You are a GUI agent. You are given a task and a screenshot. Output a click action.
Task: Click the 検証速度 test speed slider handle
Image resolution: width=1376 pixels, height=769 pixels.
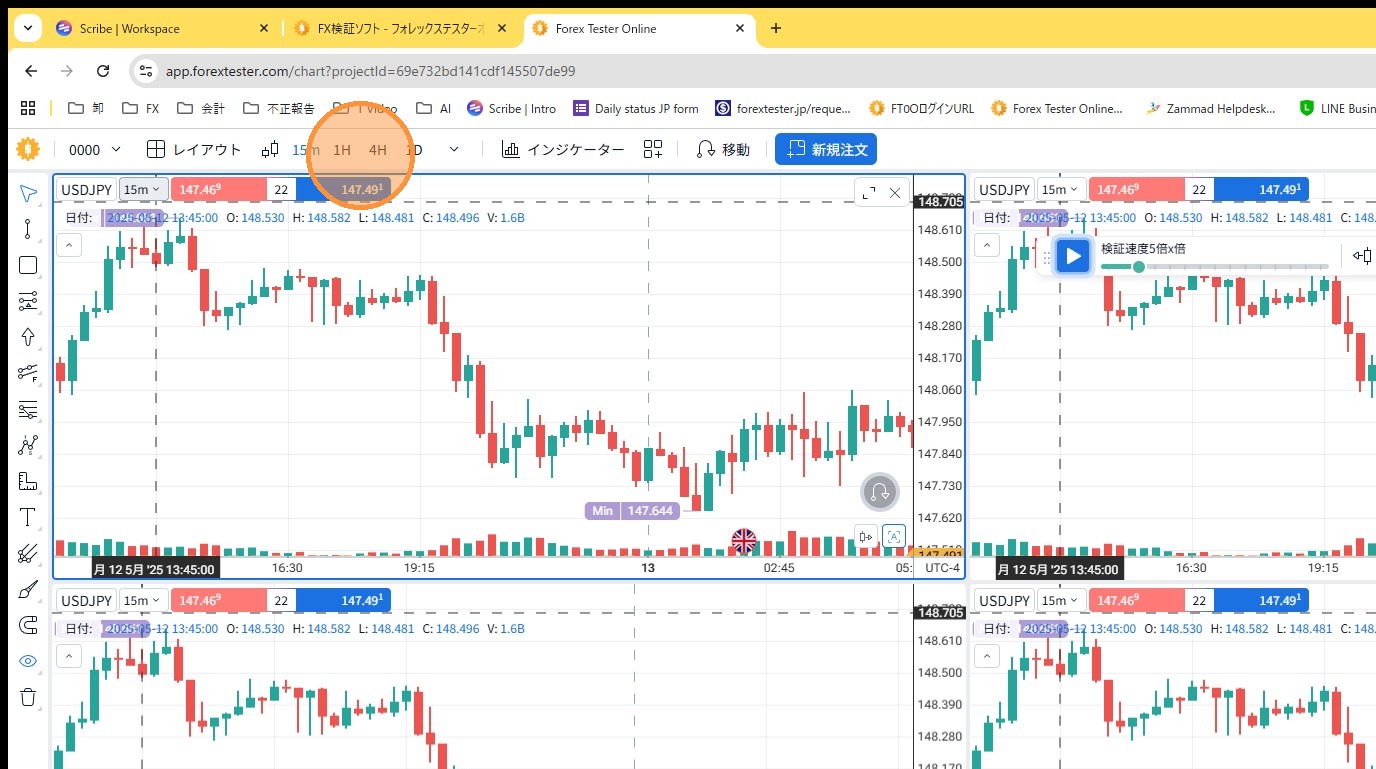click(1138, 267)
